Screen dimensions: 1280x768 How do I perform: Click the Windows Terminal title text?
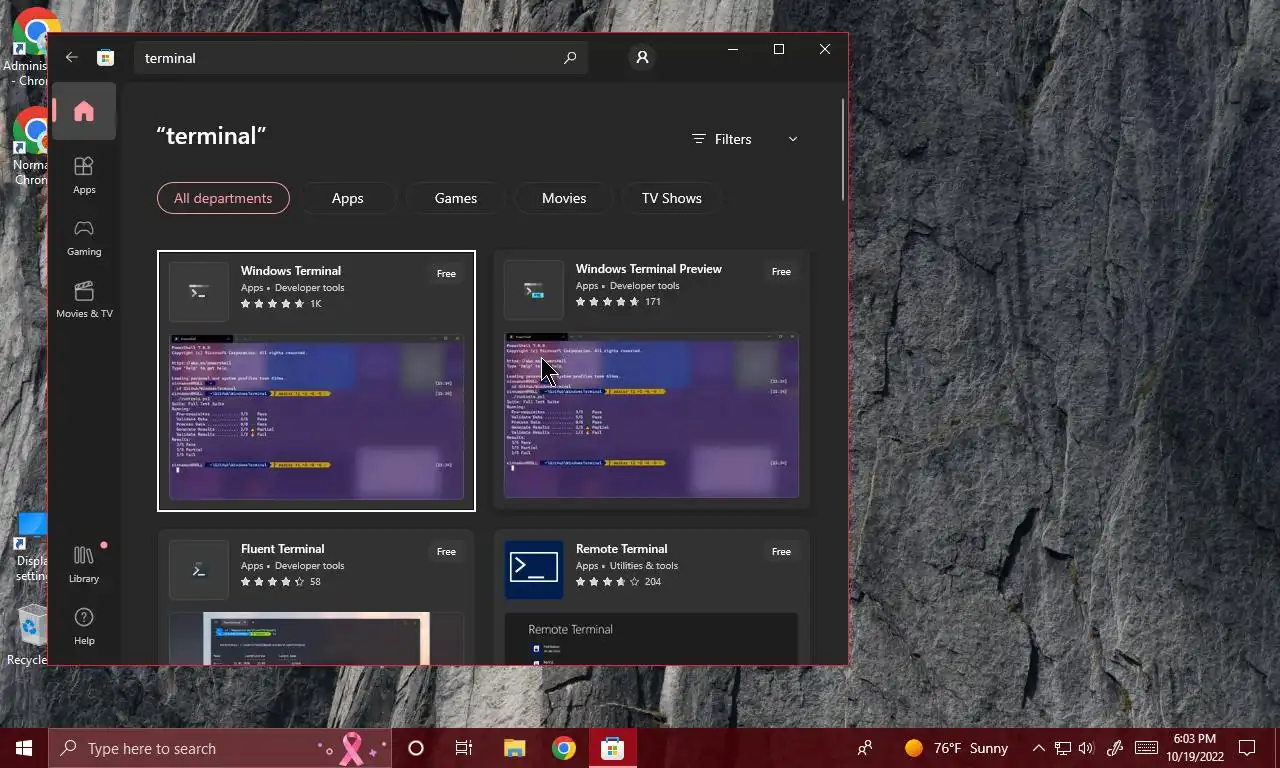pos(291,271)
